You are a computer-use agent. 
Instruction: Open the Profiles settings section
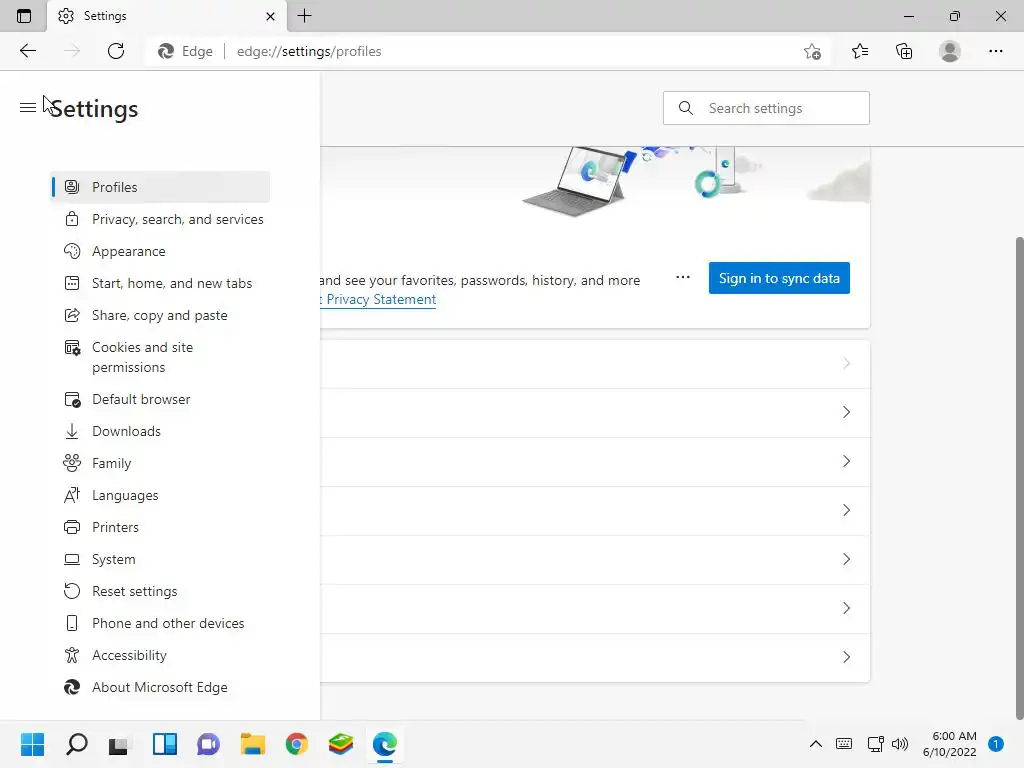[x=160, y=187]
